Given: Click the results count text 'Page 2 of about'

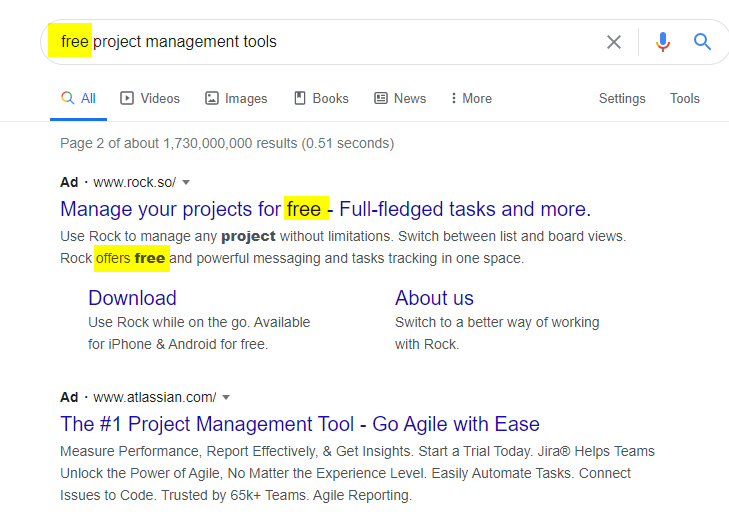Looking at the screenshot, I should [227, 143].
